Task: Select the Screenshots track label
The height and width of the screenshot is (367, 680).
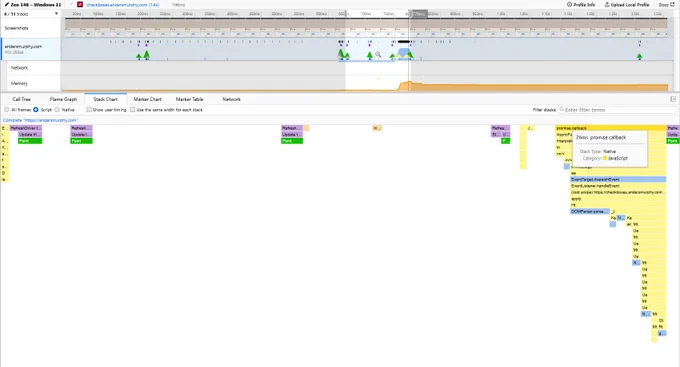Action: 16,28
